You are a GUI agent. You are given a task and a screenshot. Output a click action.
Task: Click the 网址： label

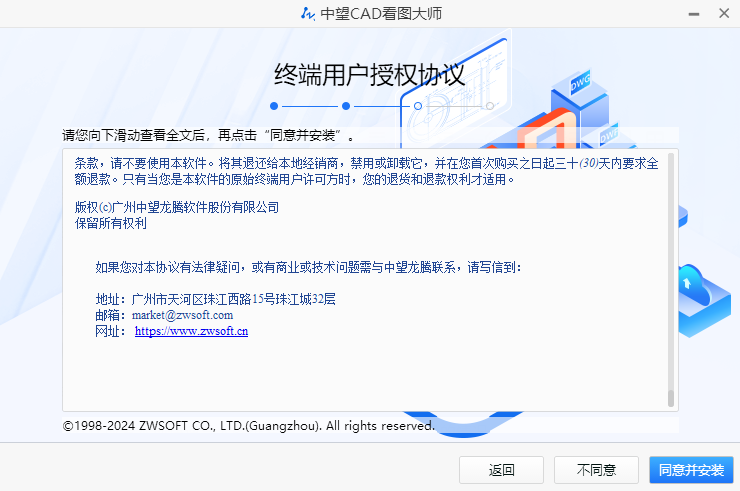[x=110, y=331]
